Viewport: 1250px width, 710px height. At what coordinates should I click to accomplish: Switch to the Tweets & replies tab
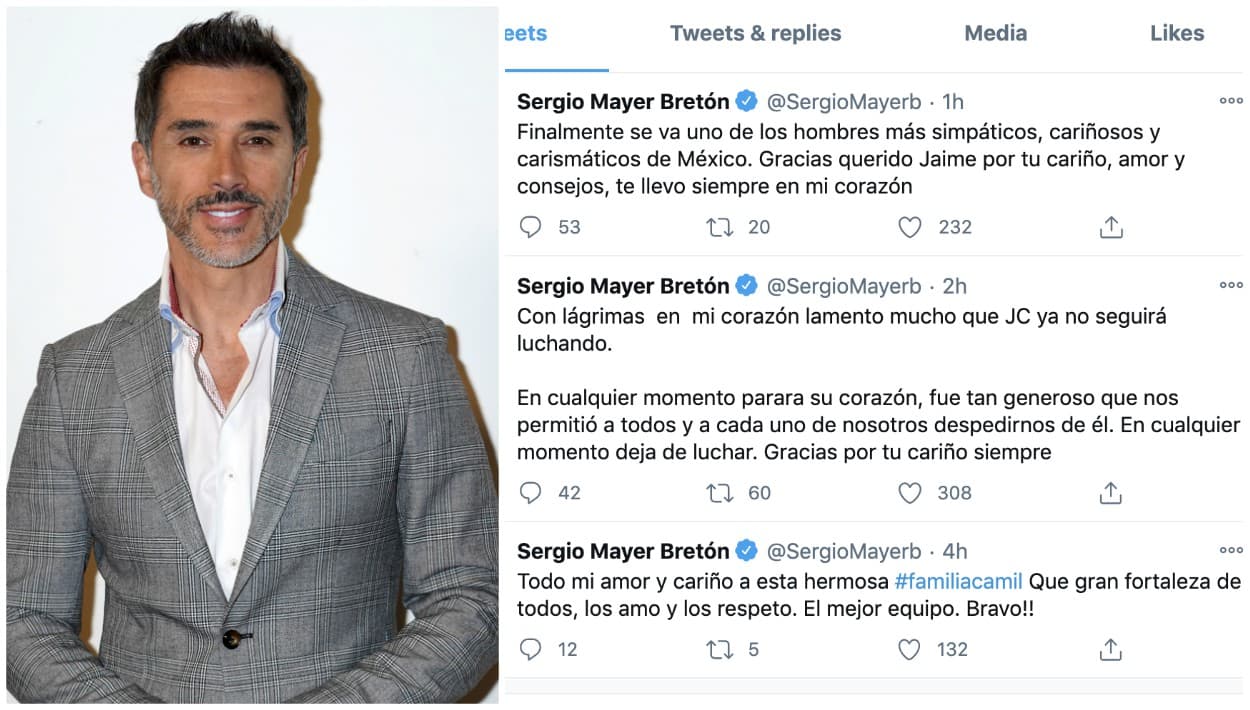tap(755, 33)
